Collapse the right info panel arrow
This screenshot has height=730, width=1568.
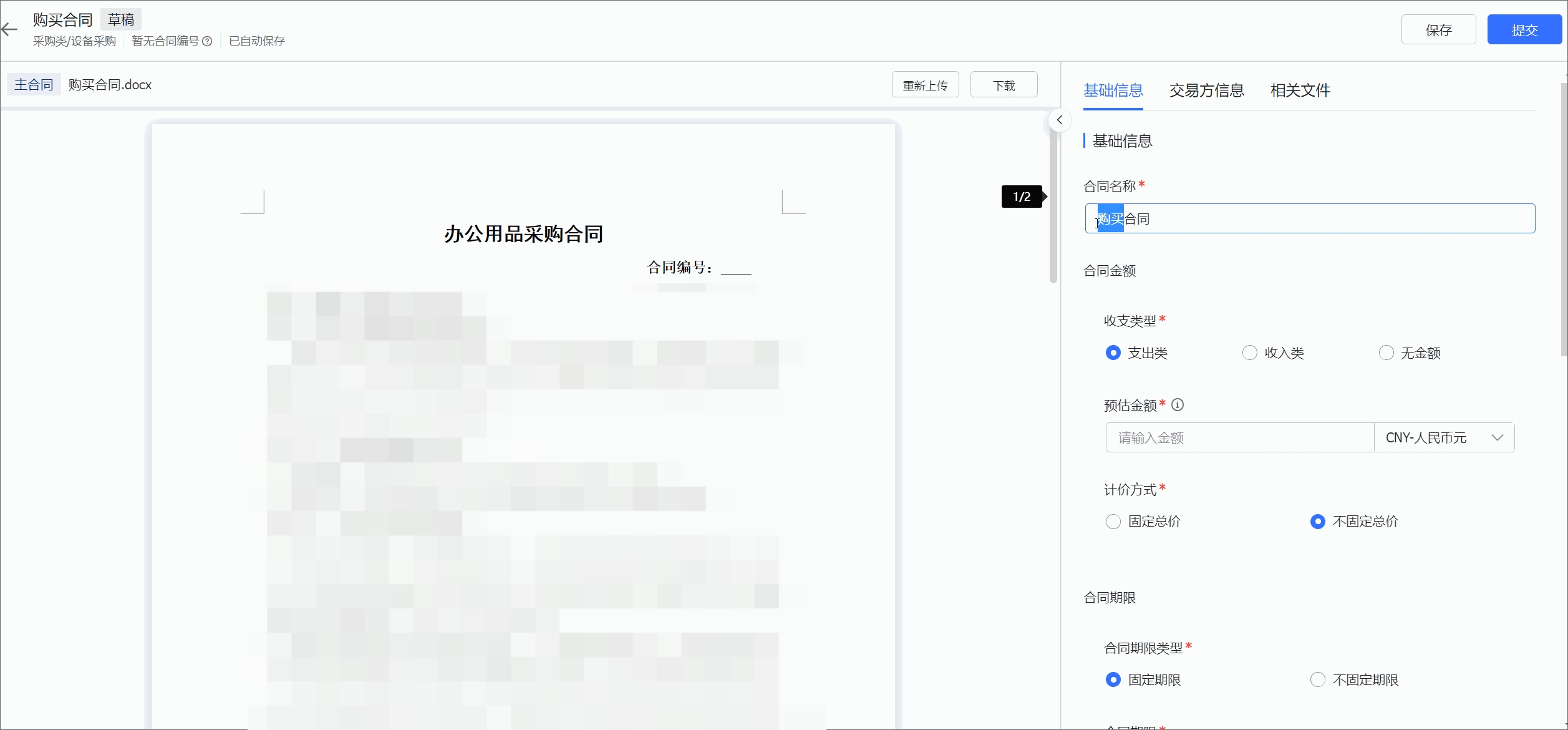[1059, 120]
